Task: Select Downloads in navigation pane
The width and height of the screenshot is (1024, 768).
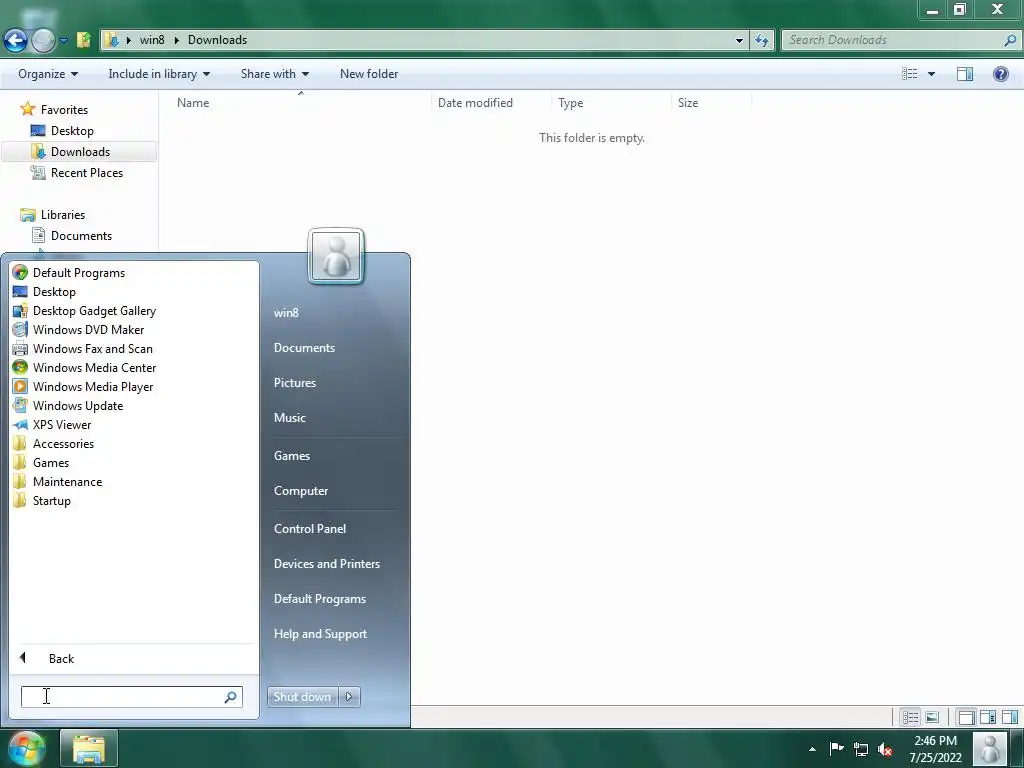Action: (x=80, y=152)
